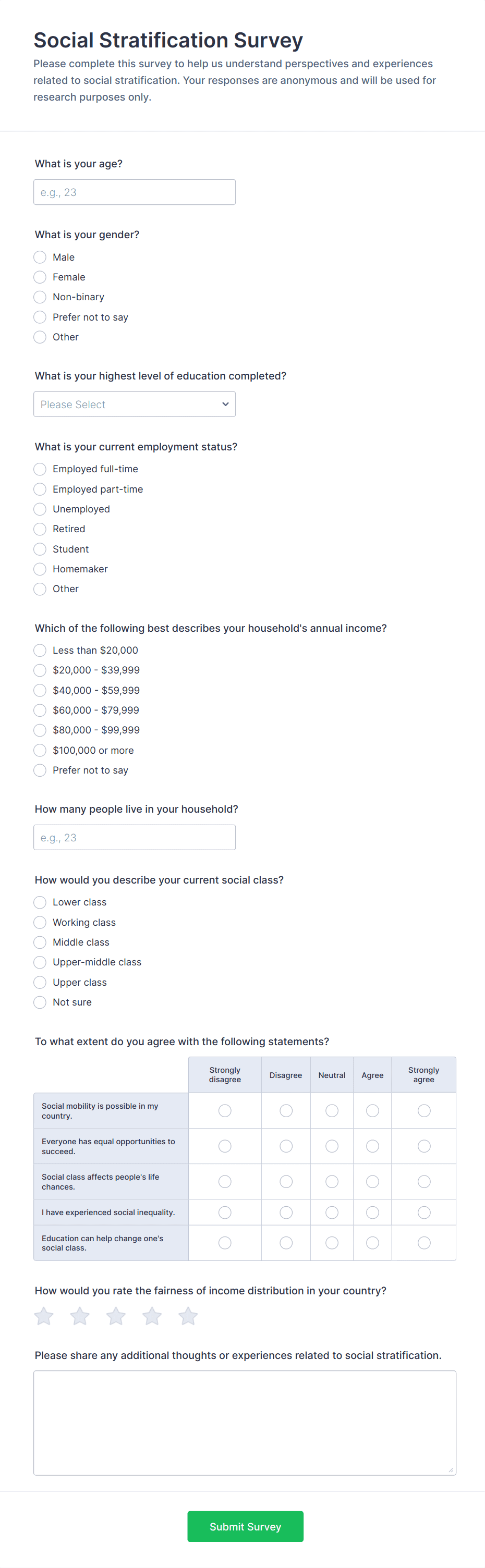
Task: Select the $40,000 - $59,999 income range
Action: (40, 690)
